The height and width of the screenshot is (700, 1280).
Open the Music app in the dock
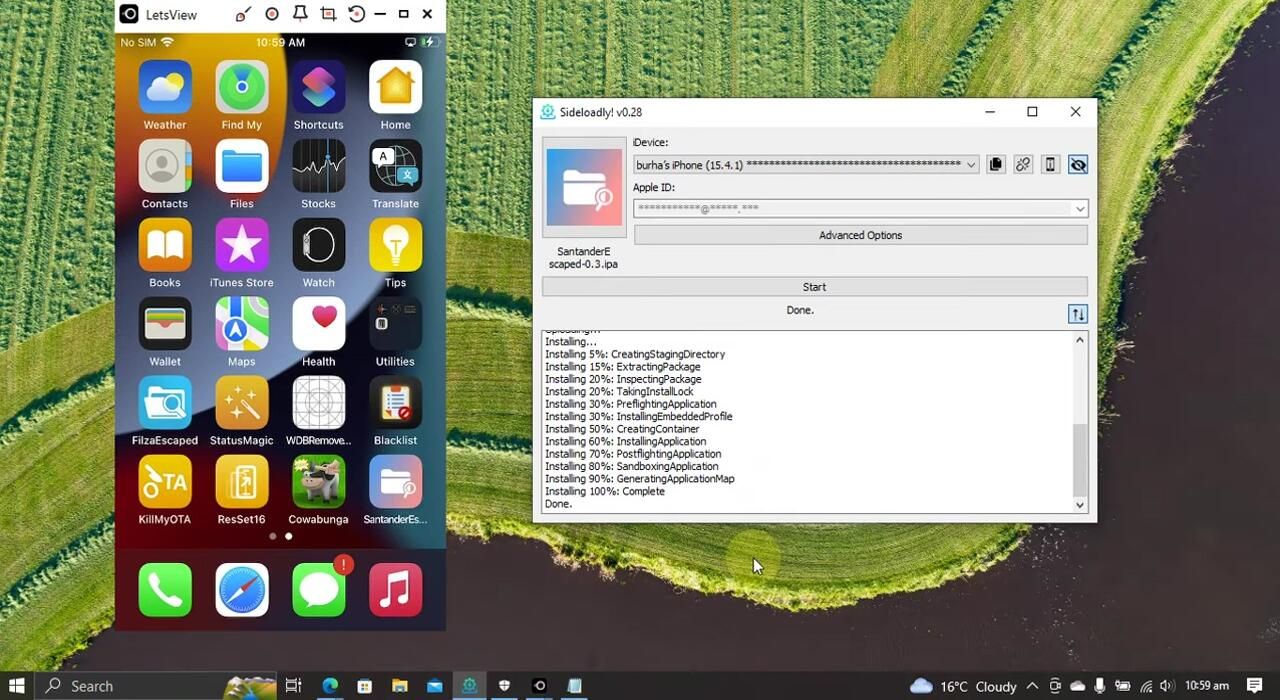coord(395,590)
